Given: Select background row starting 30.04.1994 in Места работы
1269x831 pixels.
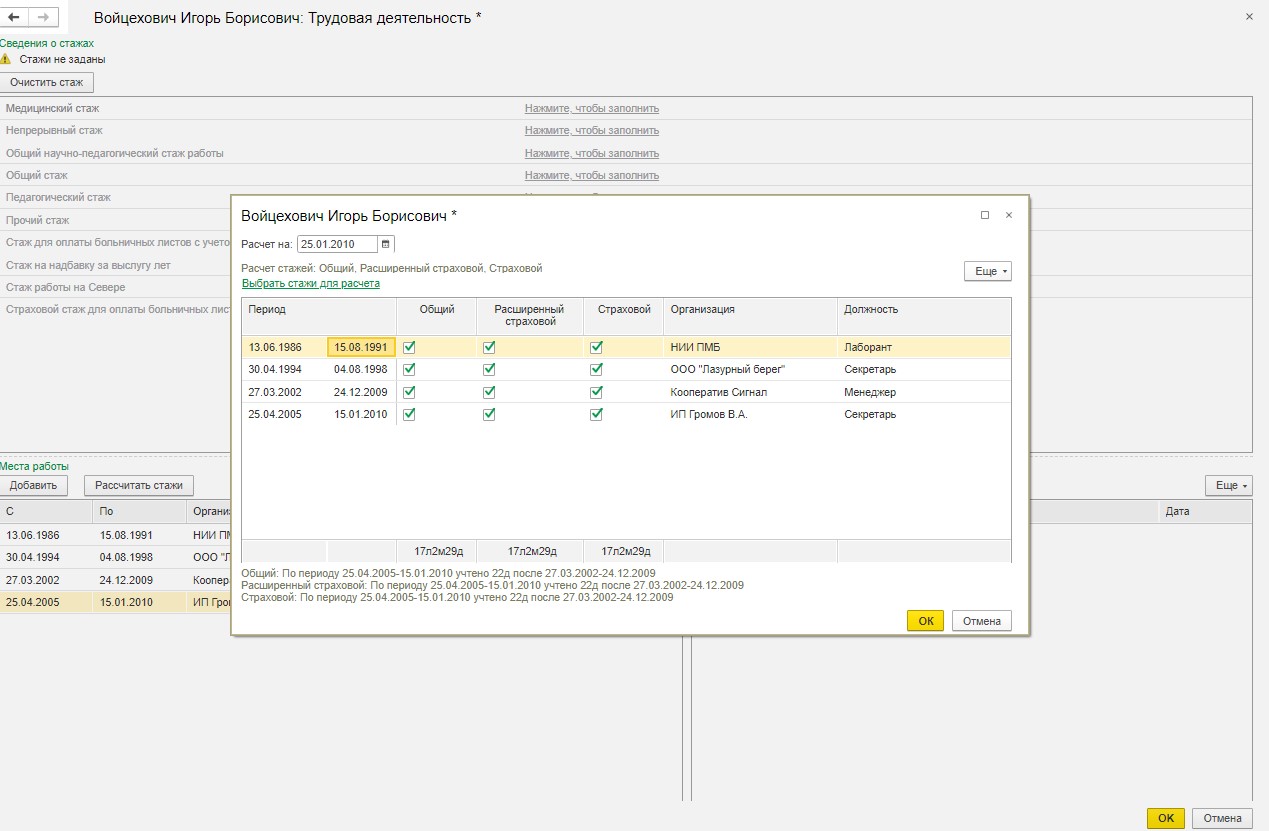Looking at the screenshot, I should 116,557.
